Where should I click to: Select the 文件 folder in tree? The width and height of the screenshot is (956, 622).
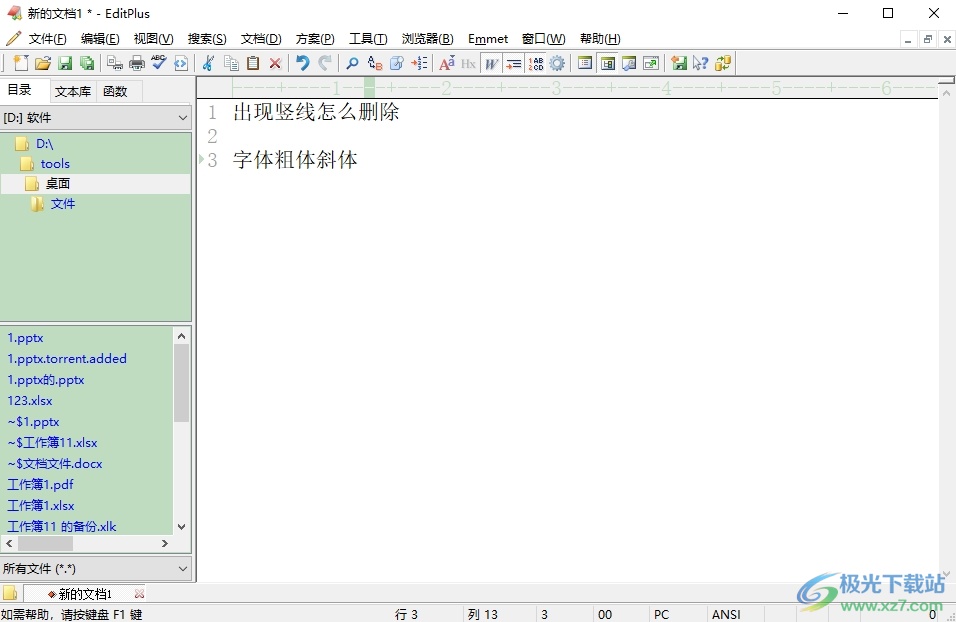tap(62, 204)
